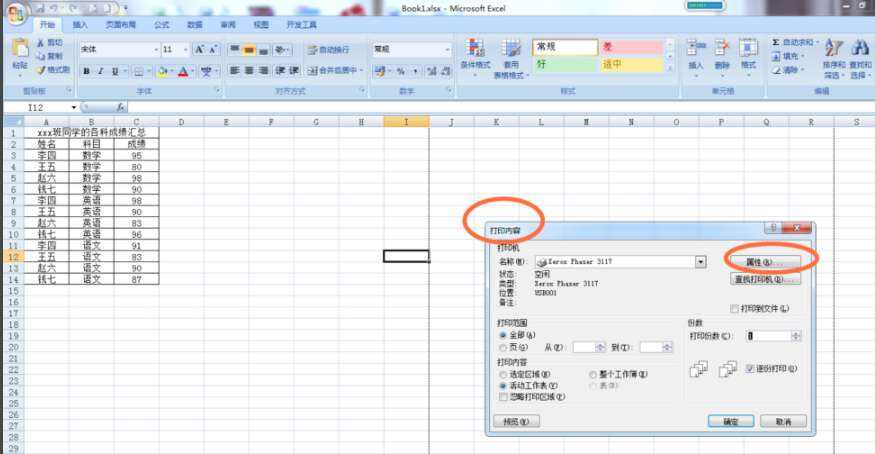Toggle the 逐份打印 collate checkbox
Viewport: 875px width, 454px height.
click(x=751, y=369)
